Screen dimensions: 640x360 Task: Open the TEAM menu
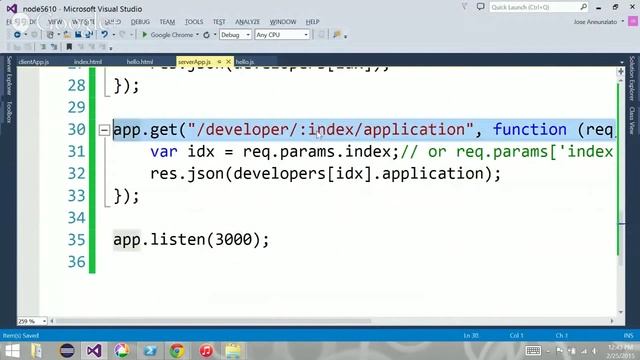click(x=167, y=22)
